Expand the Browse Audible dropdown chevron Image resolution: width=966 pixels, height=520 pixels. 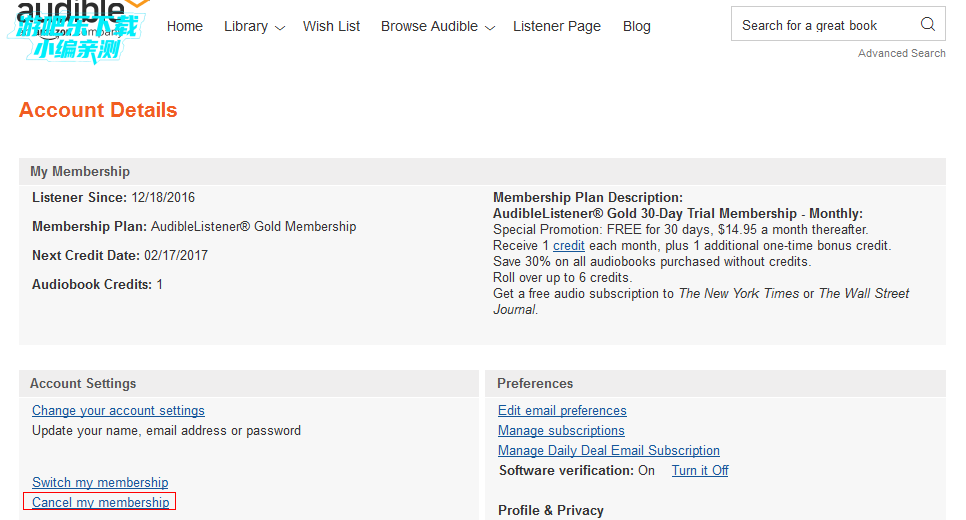490,28
